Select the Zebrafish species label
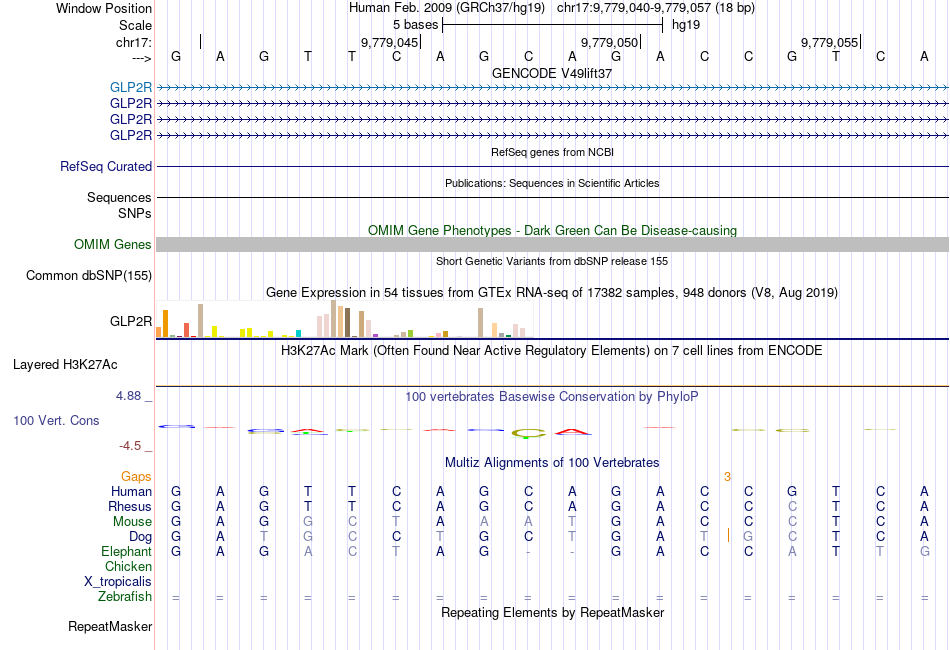This screenshot has width=950, height=650. point(125,597)
